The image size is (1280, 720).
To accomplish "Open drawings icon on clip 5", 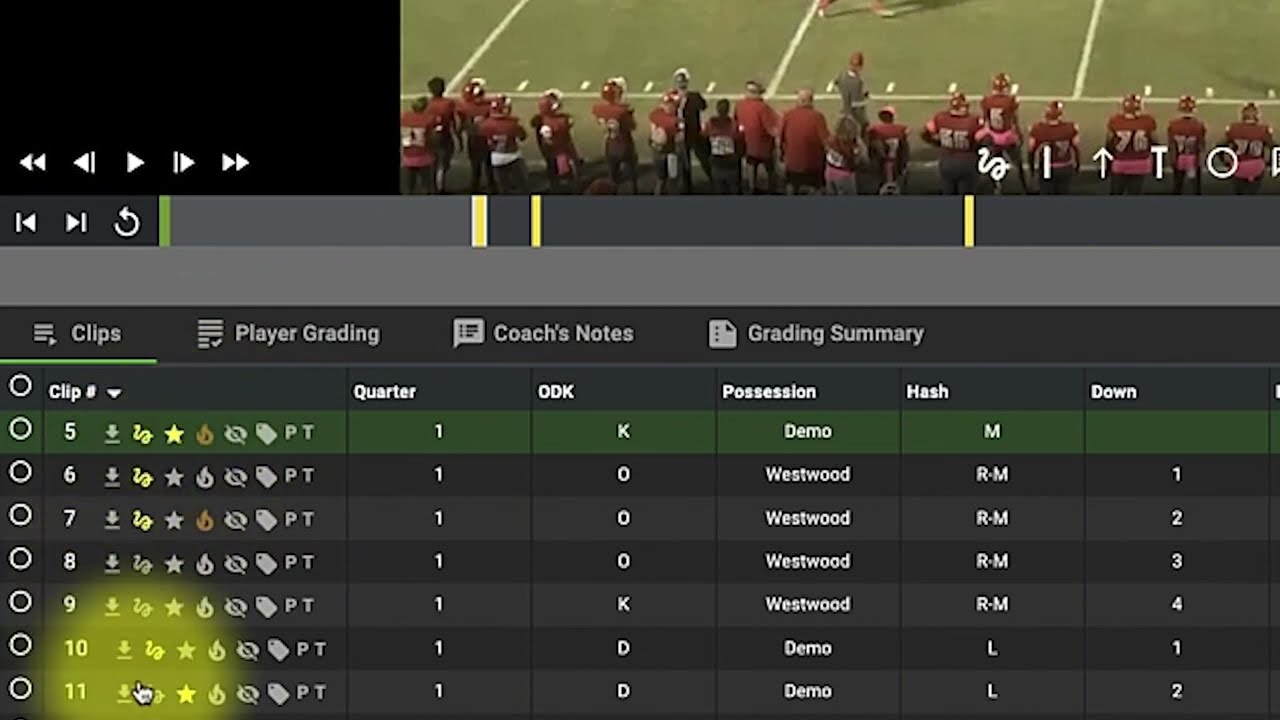I will click(143, 433).
